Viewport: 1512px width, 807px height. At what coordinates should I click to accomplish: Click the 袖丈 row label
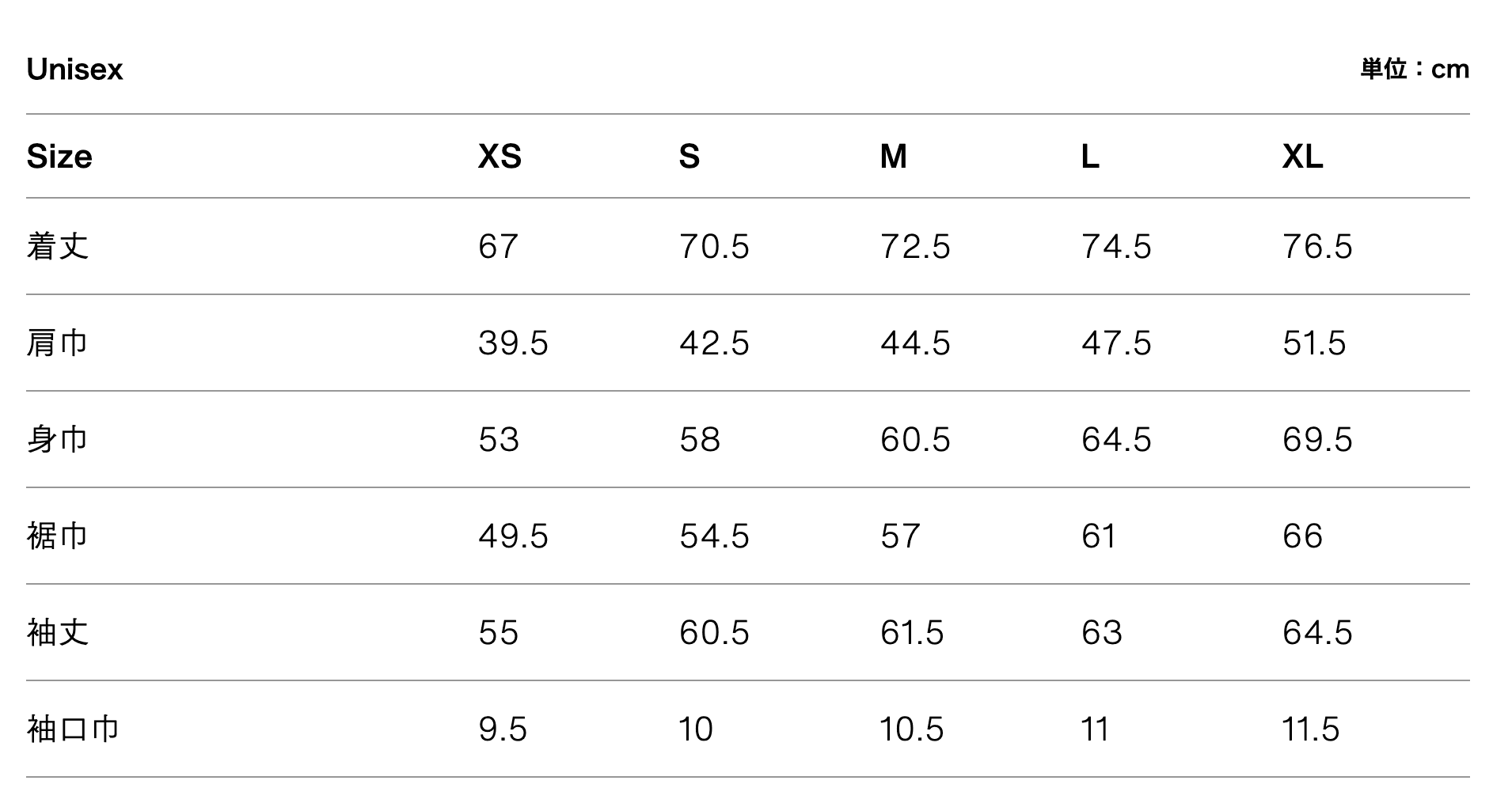point(57,632)
